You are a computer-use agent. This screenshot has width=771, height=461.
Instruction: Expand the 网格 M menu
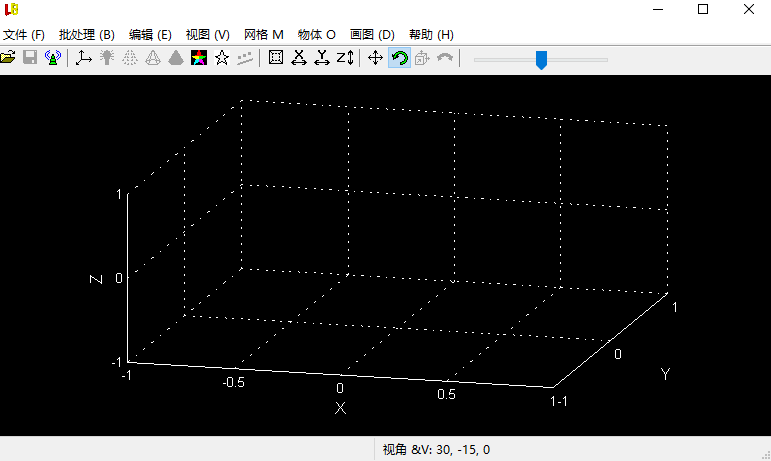pos(264,34)
